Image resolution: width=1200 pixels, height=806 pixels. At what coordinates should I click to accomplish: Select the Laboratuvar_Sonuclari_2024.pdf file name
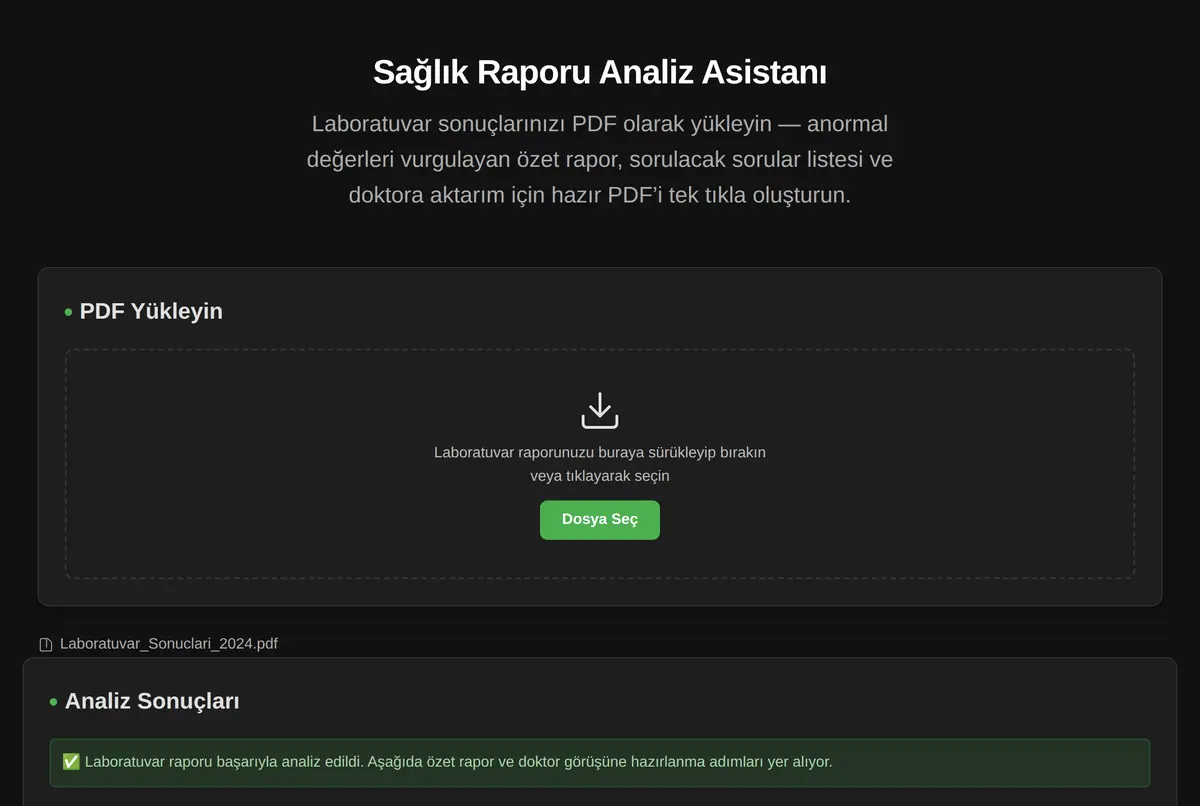pos(169,644)
